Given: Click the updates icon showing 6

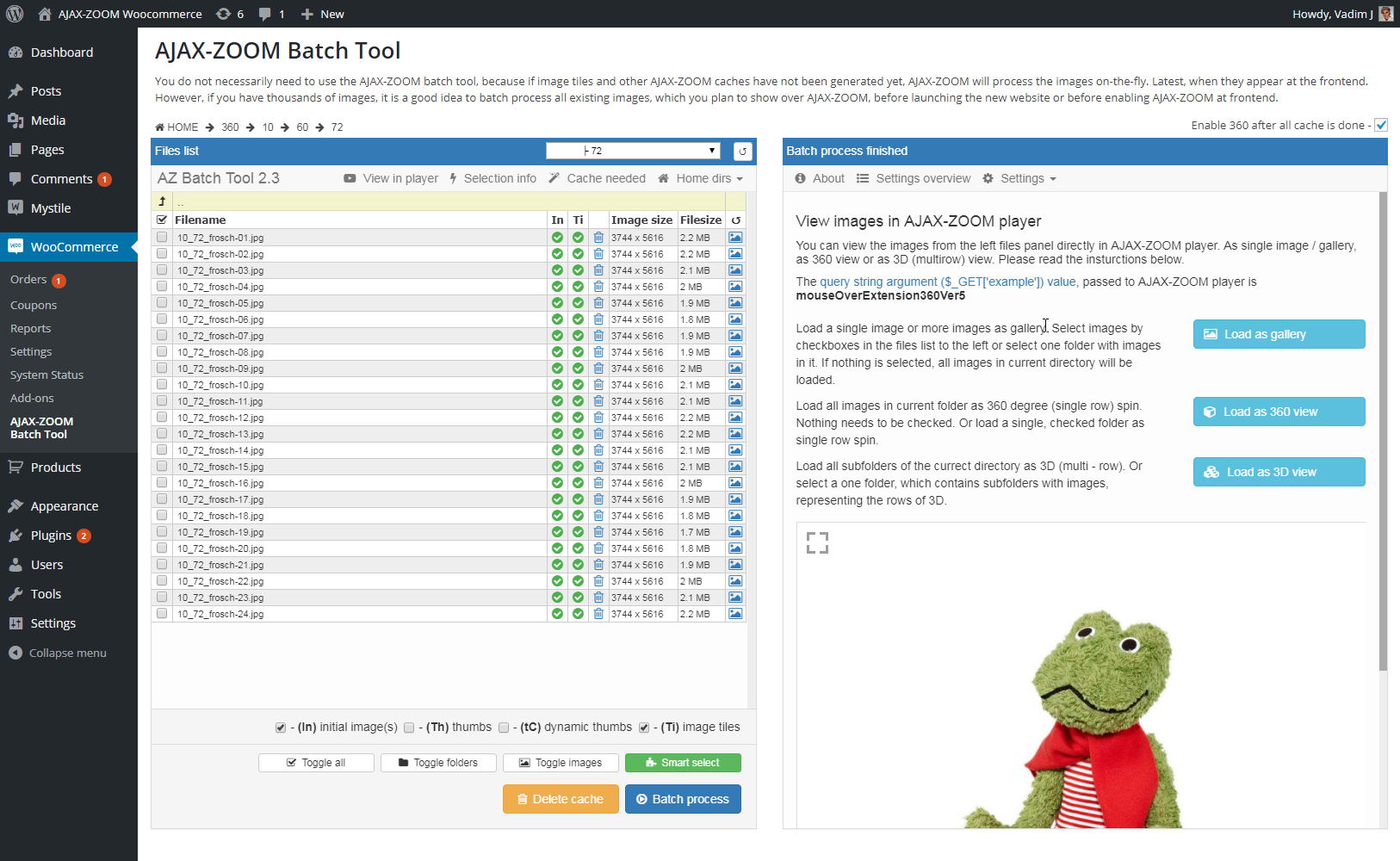Looking at the screenshot, I should click(x=230, y=14).
